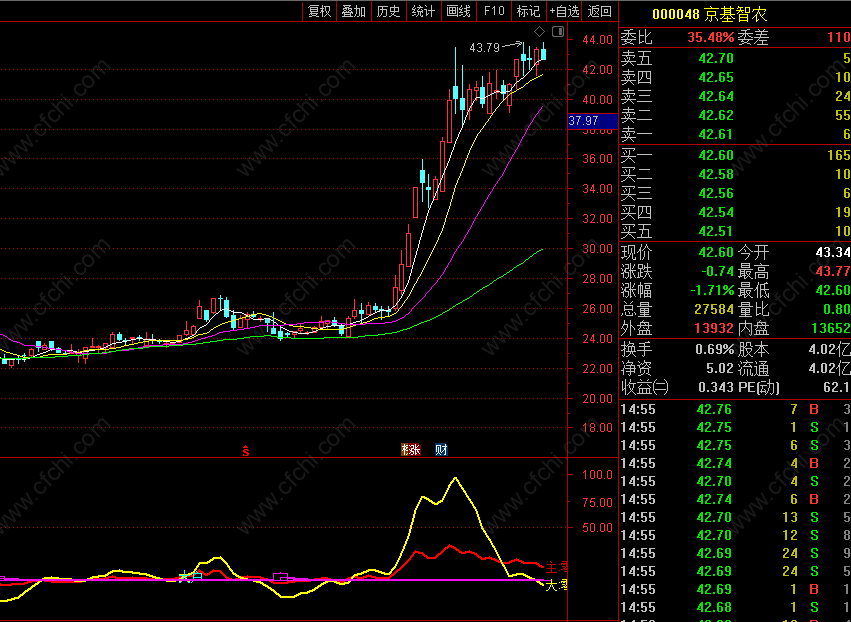Add stock with +自选 button

tap(564, 11)
